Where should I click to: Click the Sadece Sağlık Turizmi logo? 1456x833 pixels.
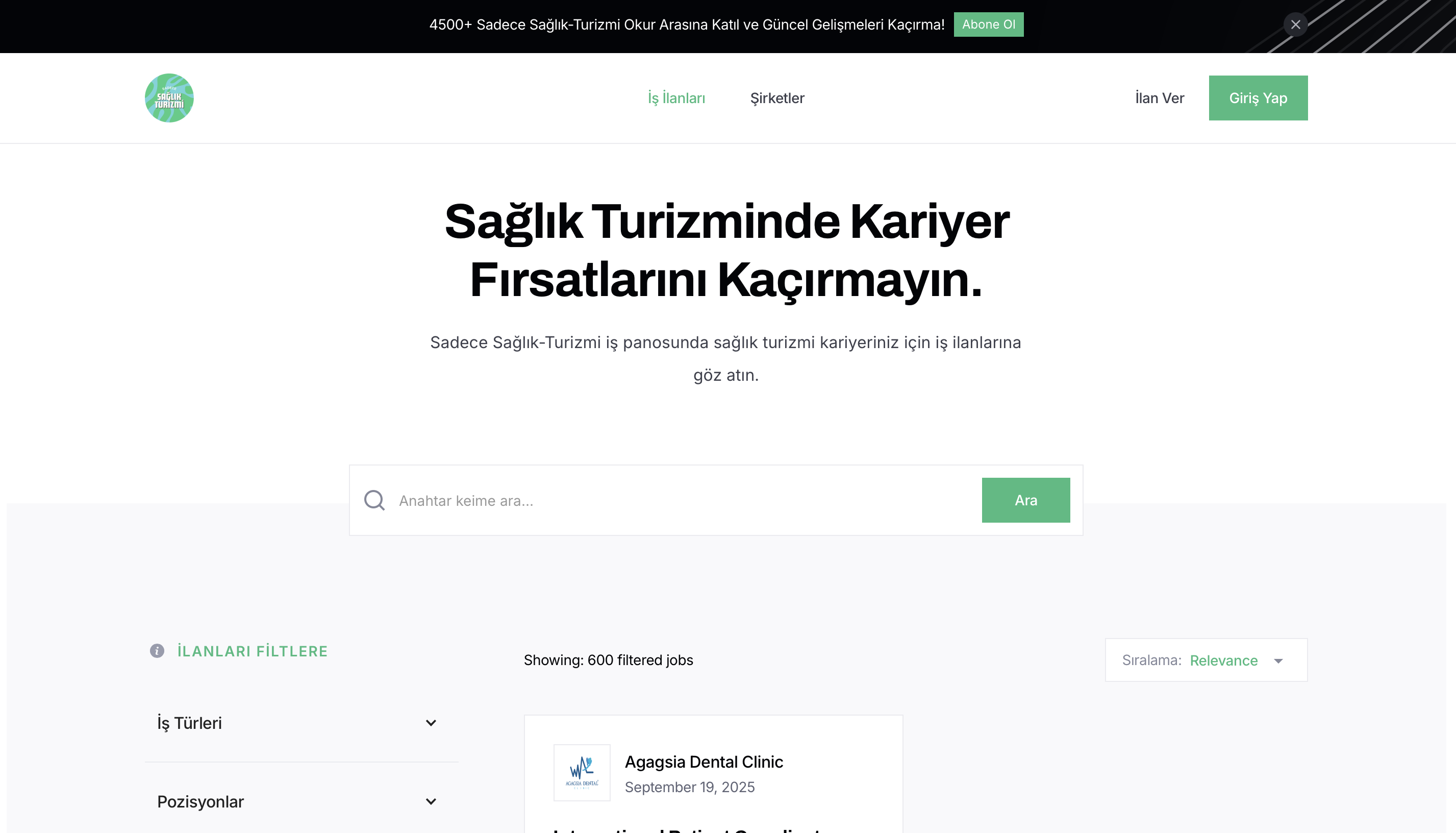(169, 98)
